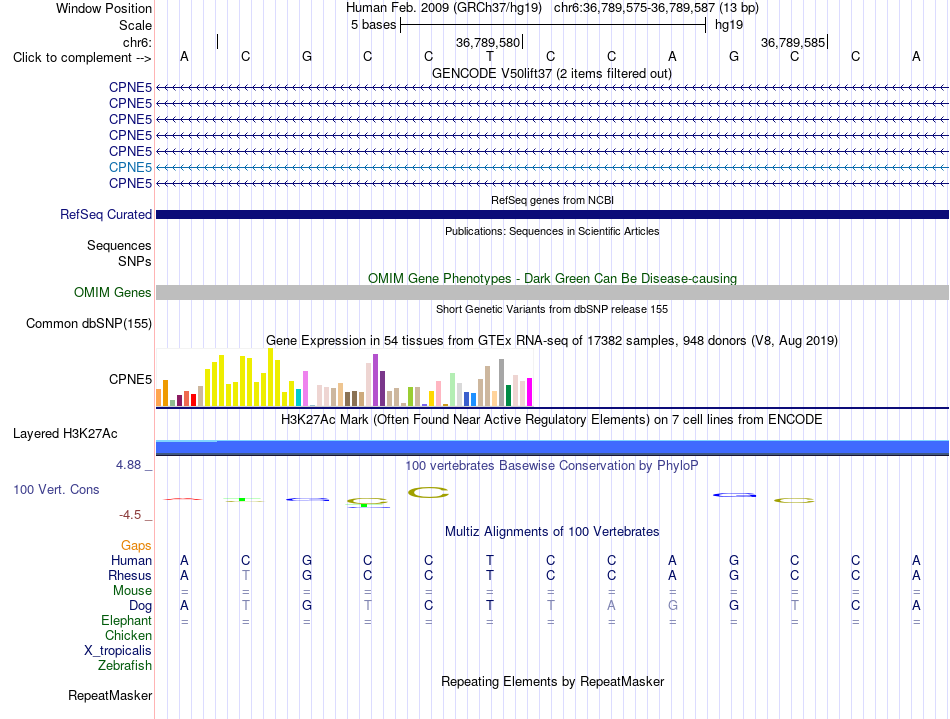Click the CPNE5 GTEx expression label
The image size is (950, 719).
point(130,379)
